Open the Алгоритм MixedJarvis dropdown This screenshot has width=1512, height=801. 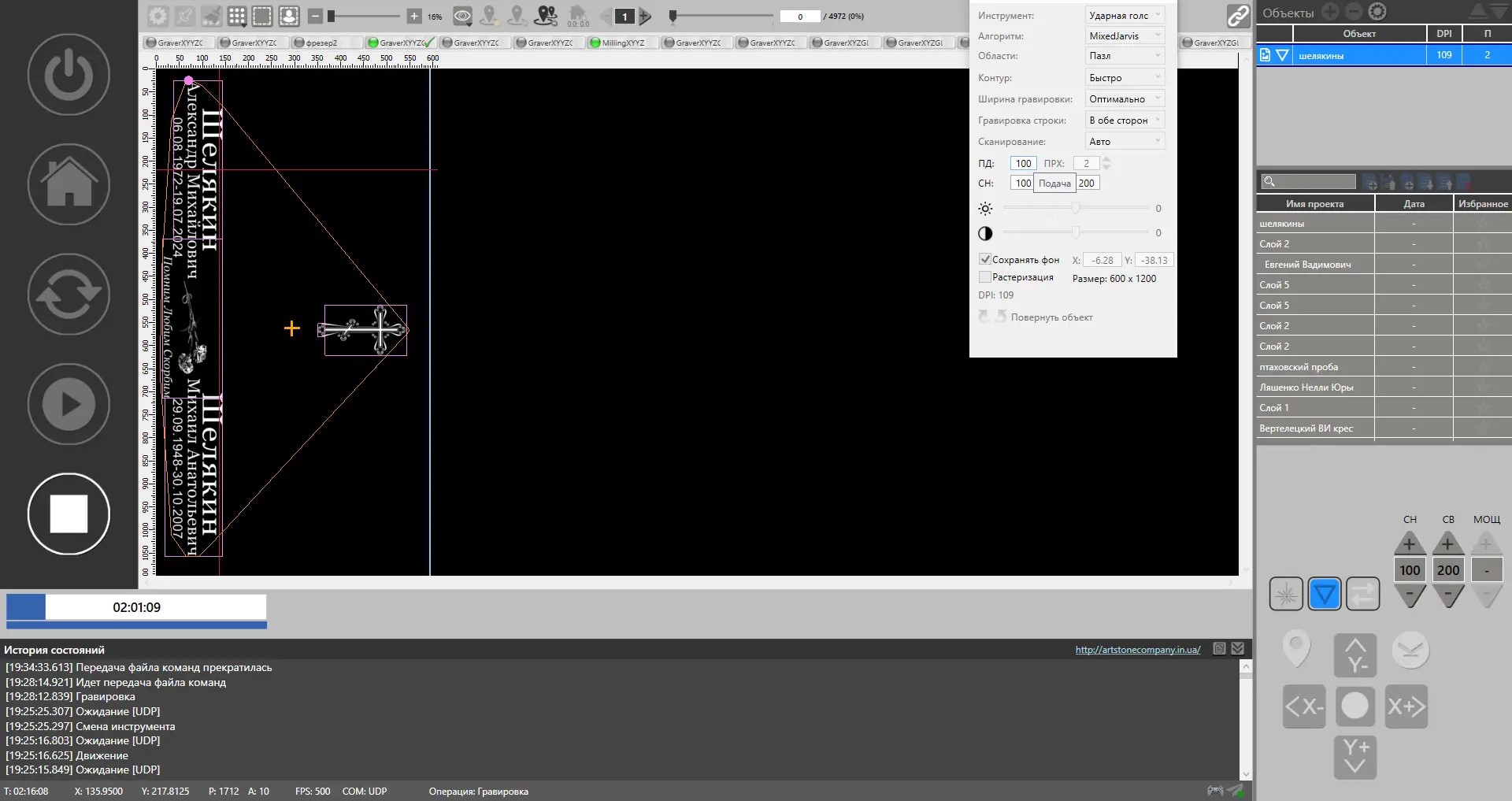click(x=1125, y=35)
